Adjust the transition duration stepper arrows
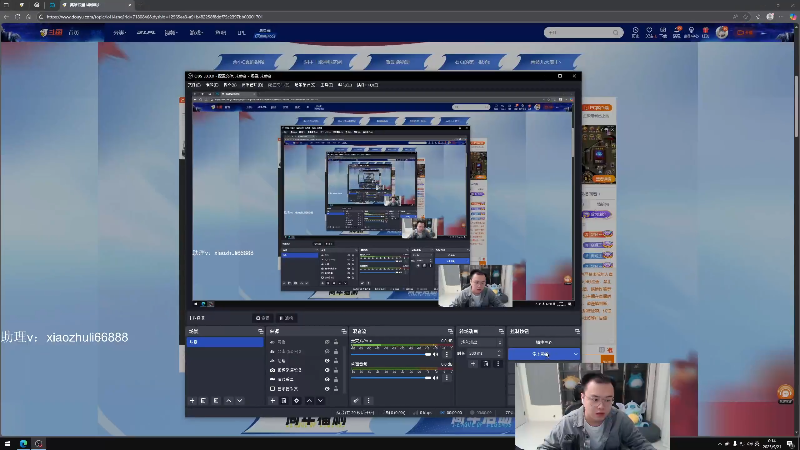Viewport: 800px width, 450px height. [499, 353]
